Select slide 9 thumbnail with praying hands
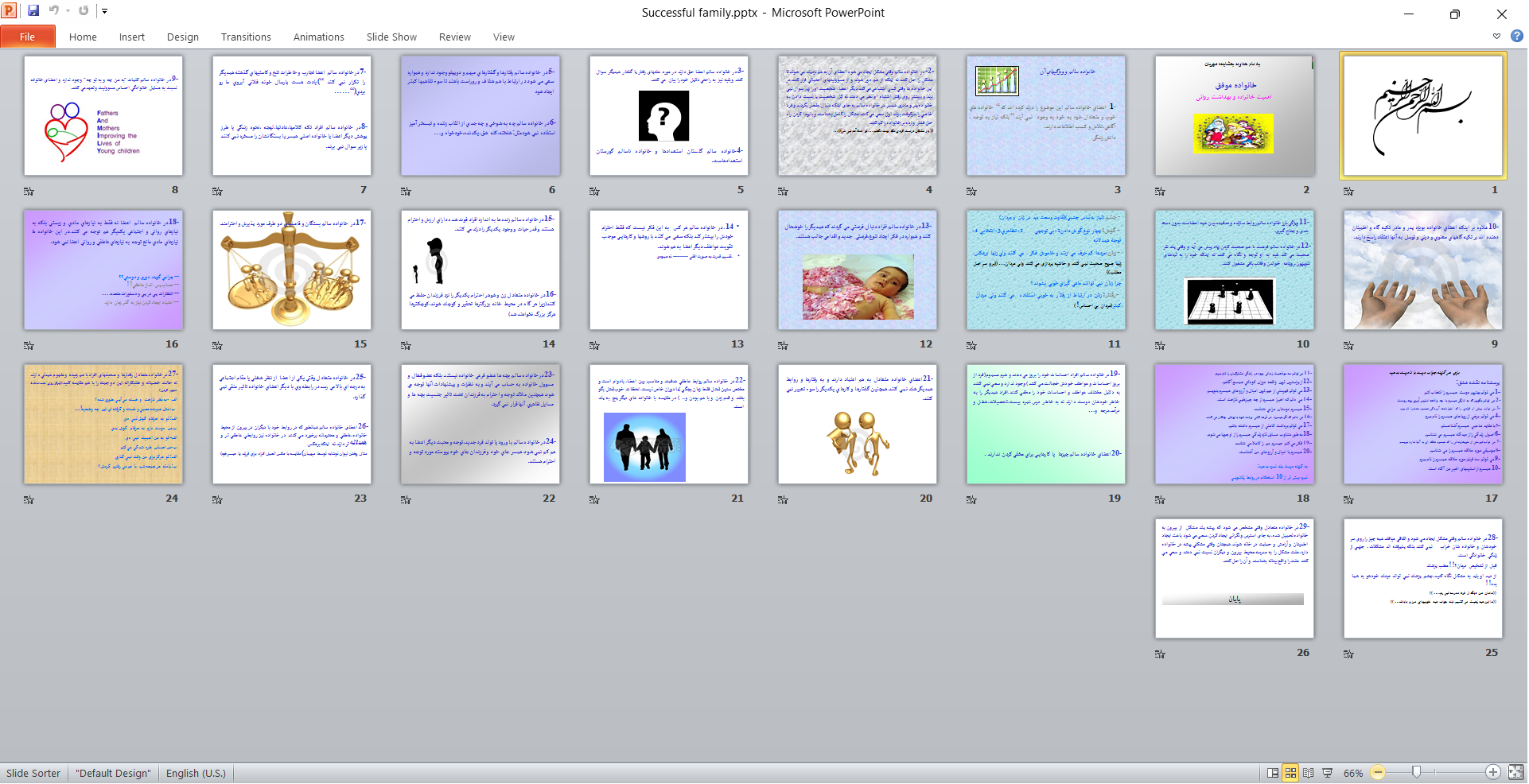The image size is (1529, 784). coord(1423,270)
